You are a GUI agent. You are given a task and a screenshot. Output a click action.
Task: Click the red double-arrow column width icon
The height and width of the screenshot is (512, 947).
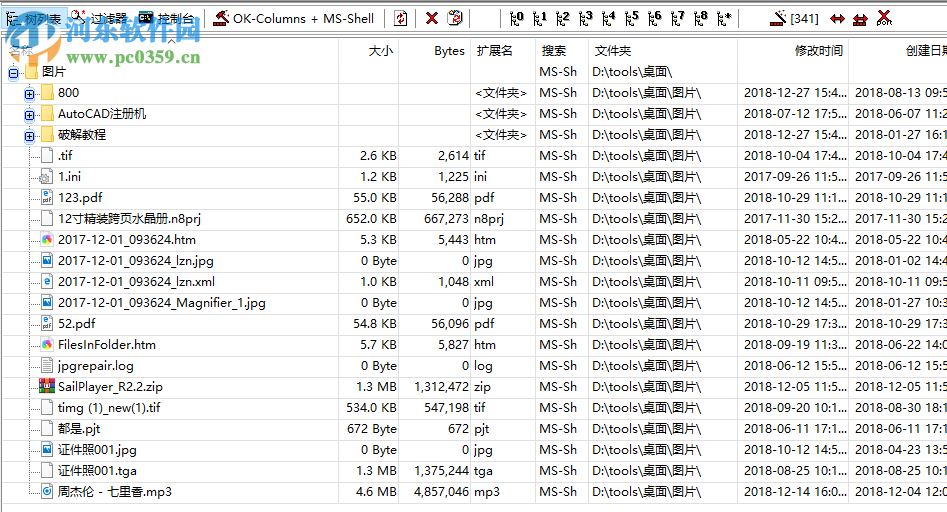click(837, 19)
